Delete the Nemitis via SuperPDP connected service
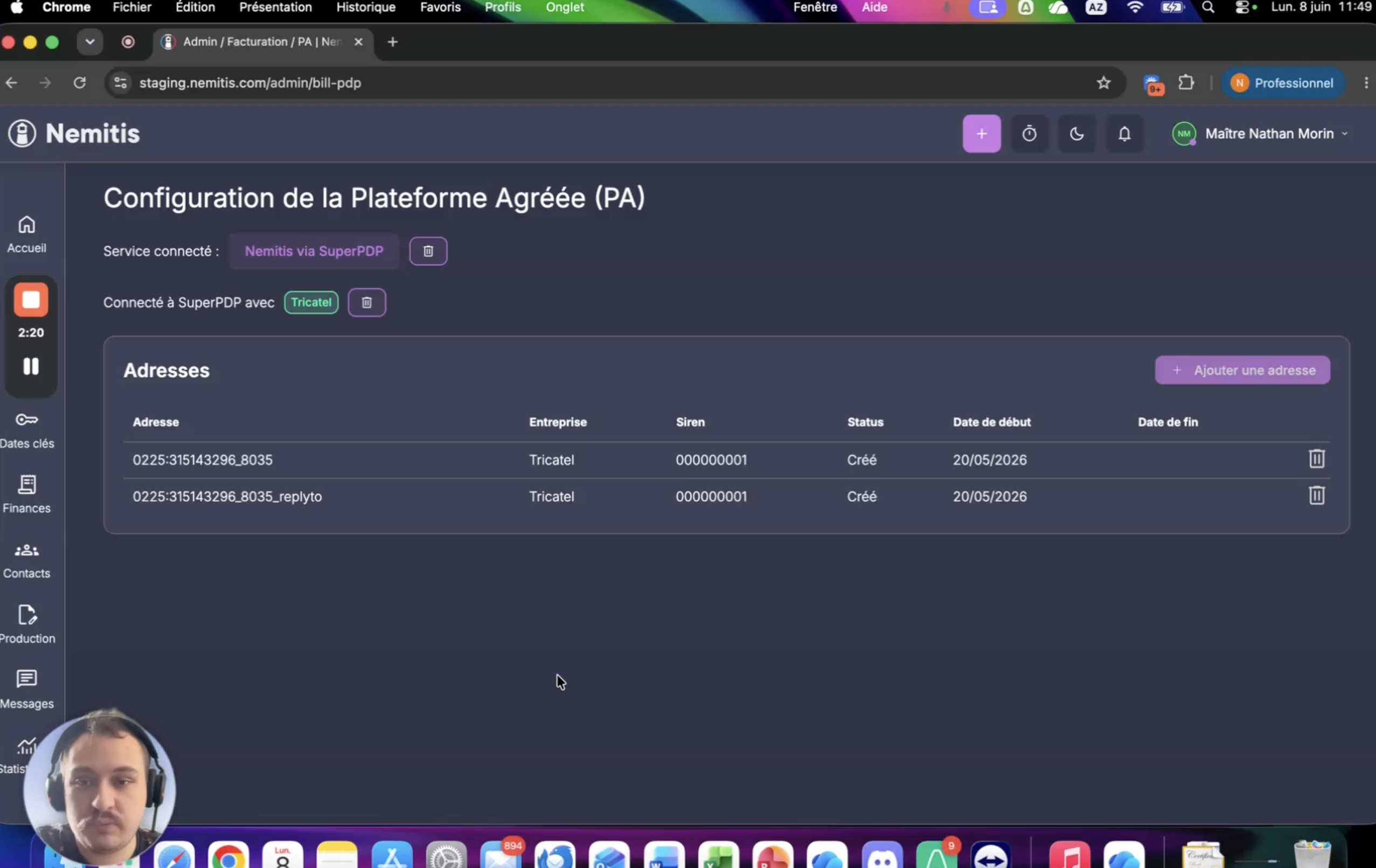The image size is (1376, 868). point(428,251)
